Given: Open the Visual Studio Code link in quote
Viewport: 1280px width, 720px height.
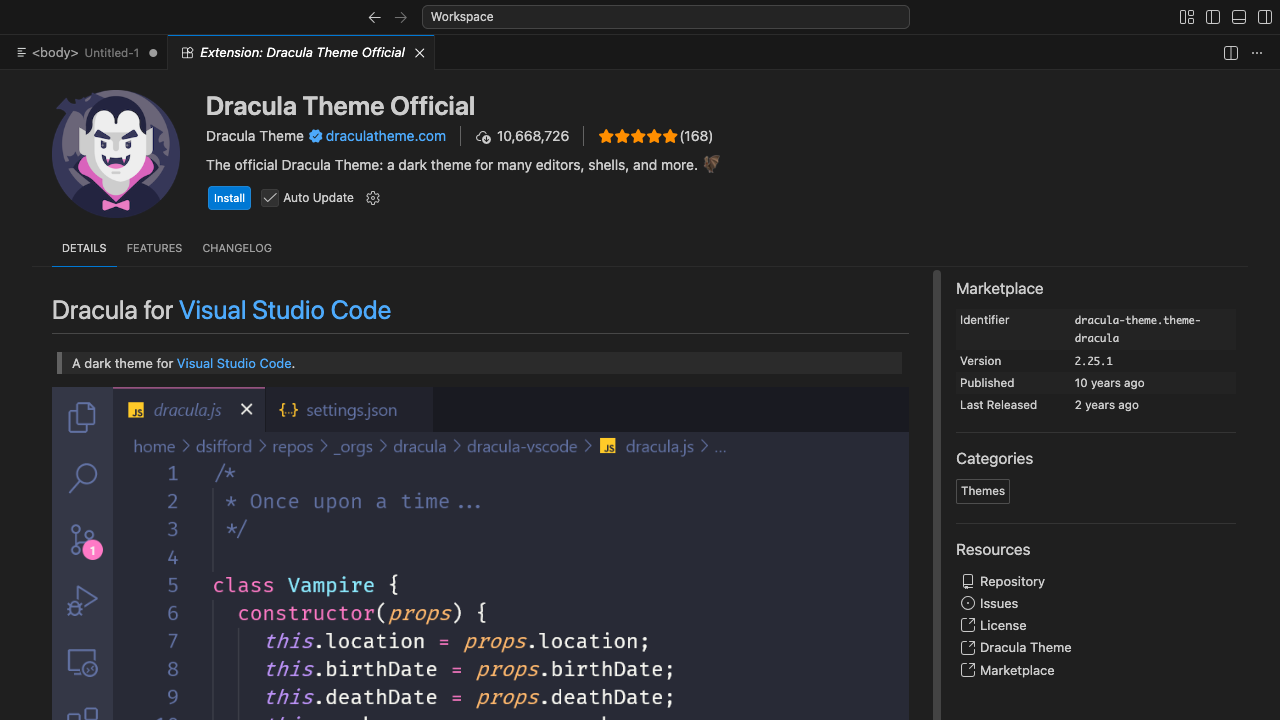Looking at the screenshot, I should click(234, 363).
